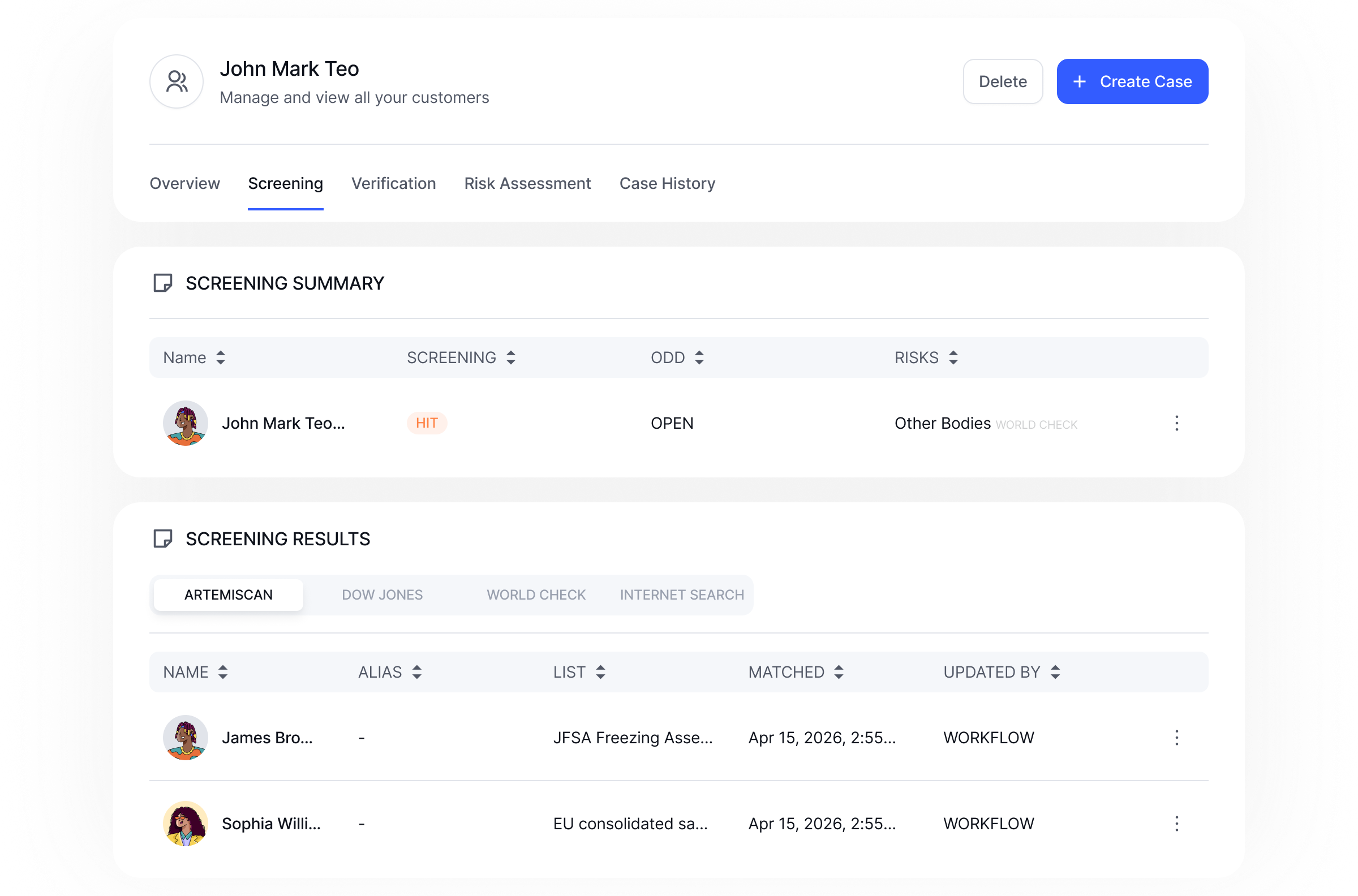Open the kebab menu for Sophia Williams' row
The image size is (1358, 896).
[1177, 824]
